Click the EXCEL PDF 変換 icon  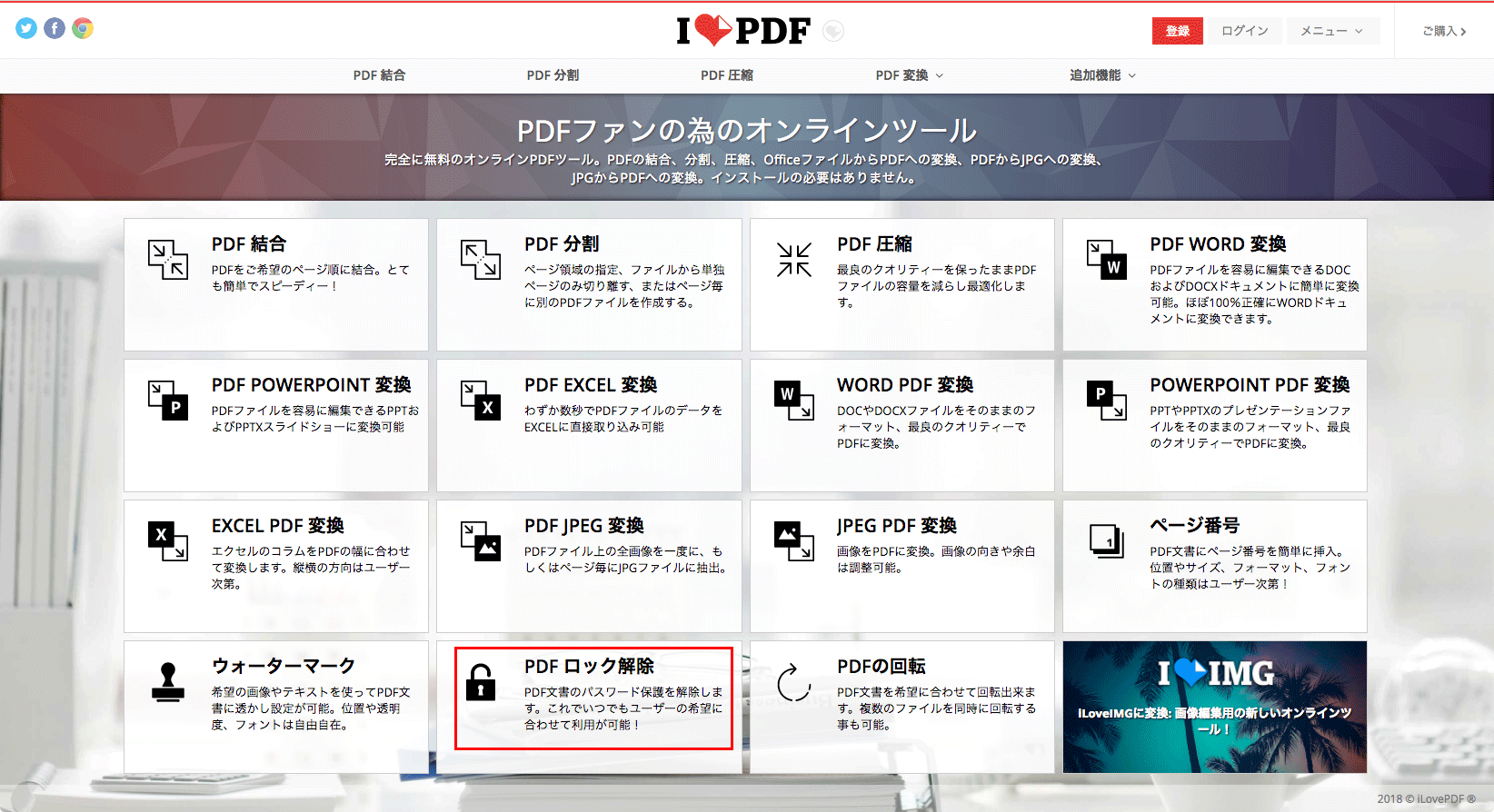click(x=168, y=541)
